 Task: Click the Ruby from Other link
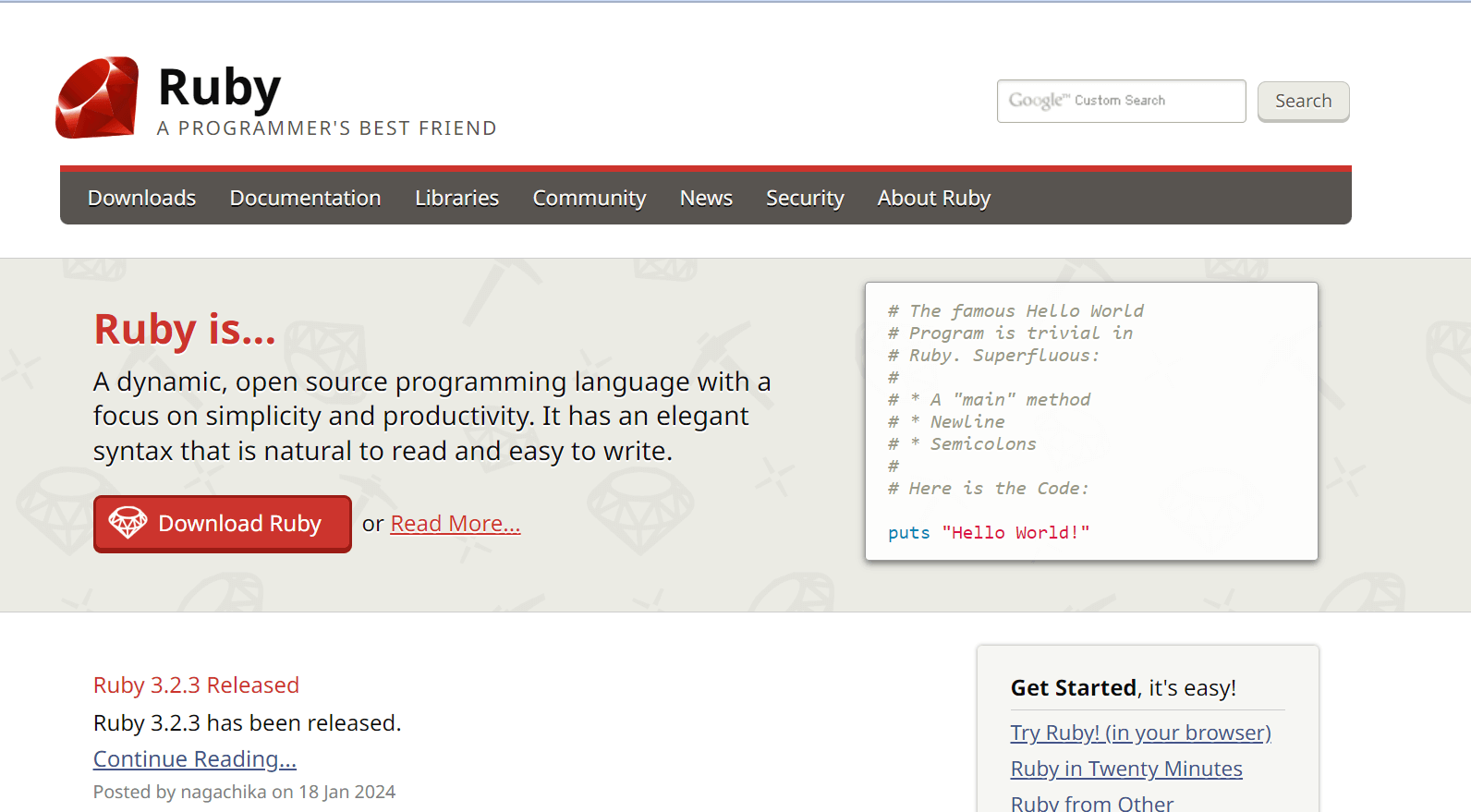pos(1092,803)
